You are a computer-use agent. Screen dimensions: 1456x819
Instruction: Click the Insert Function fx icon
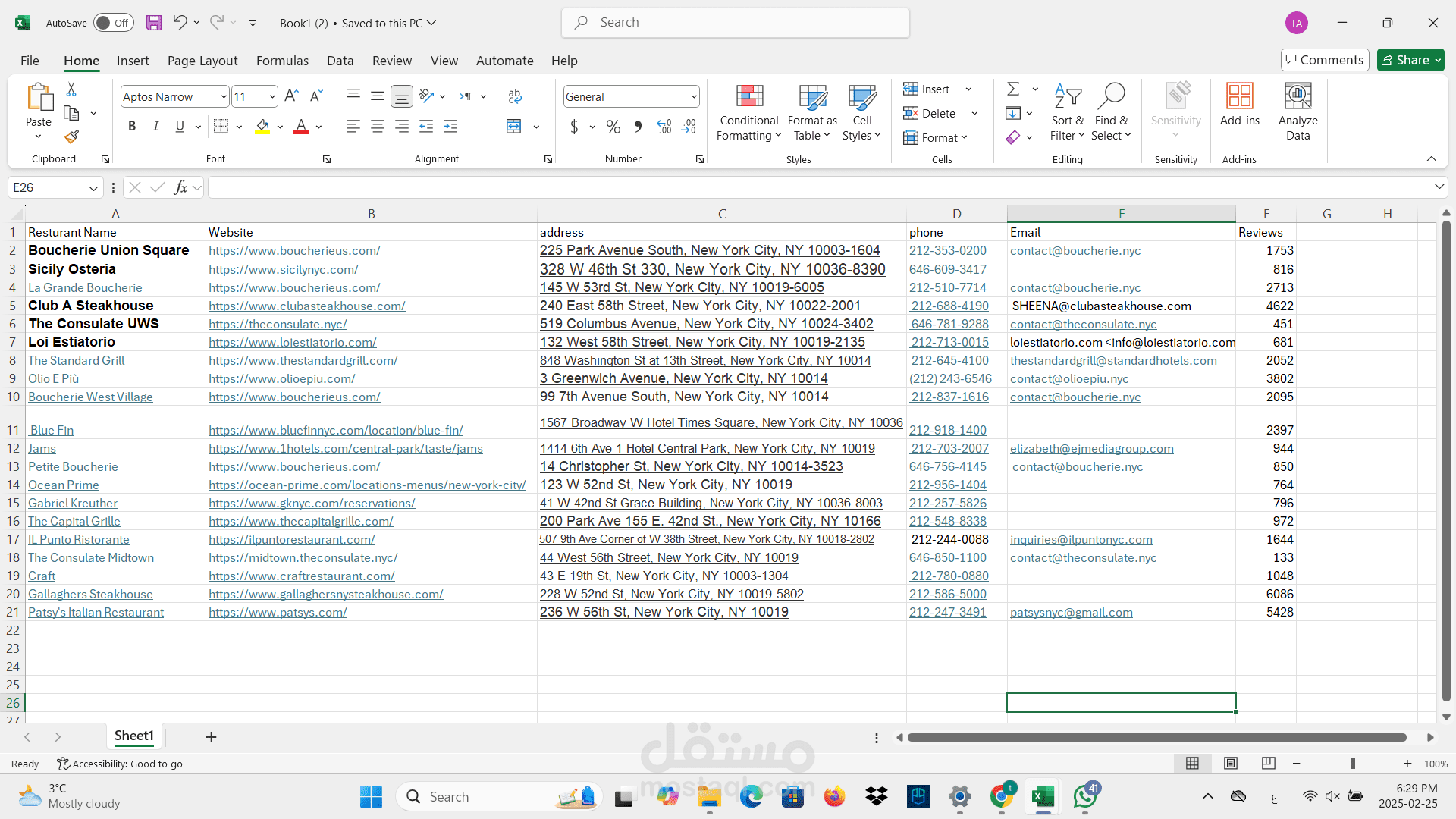(180, 187)
